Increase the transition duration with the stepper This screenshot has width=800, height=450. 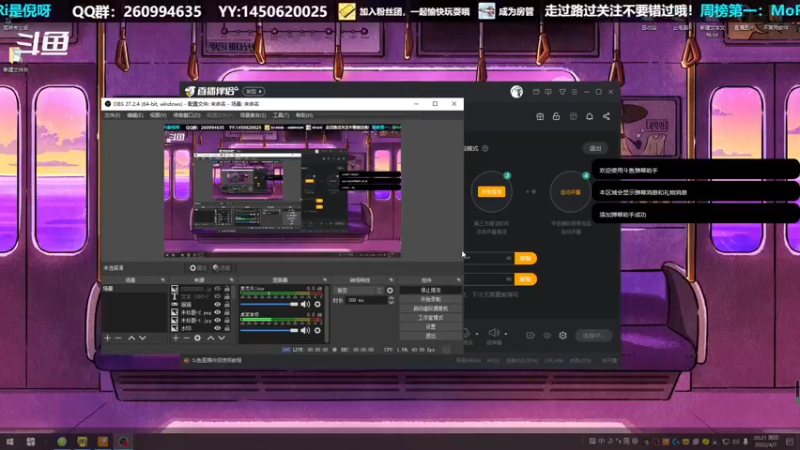pyautogui.click(x=391, y=298)
